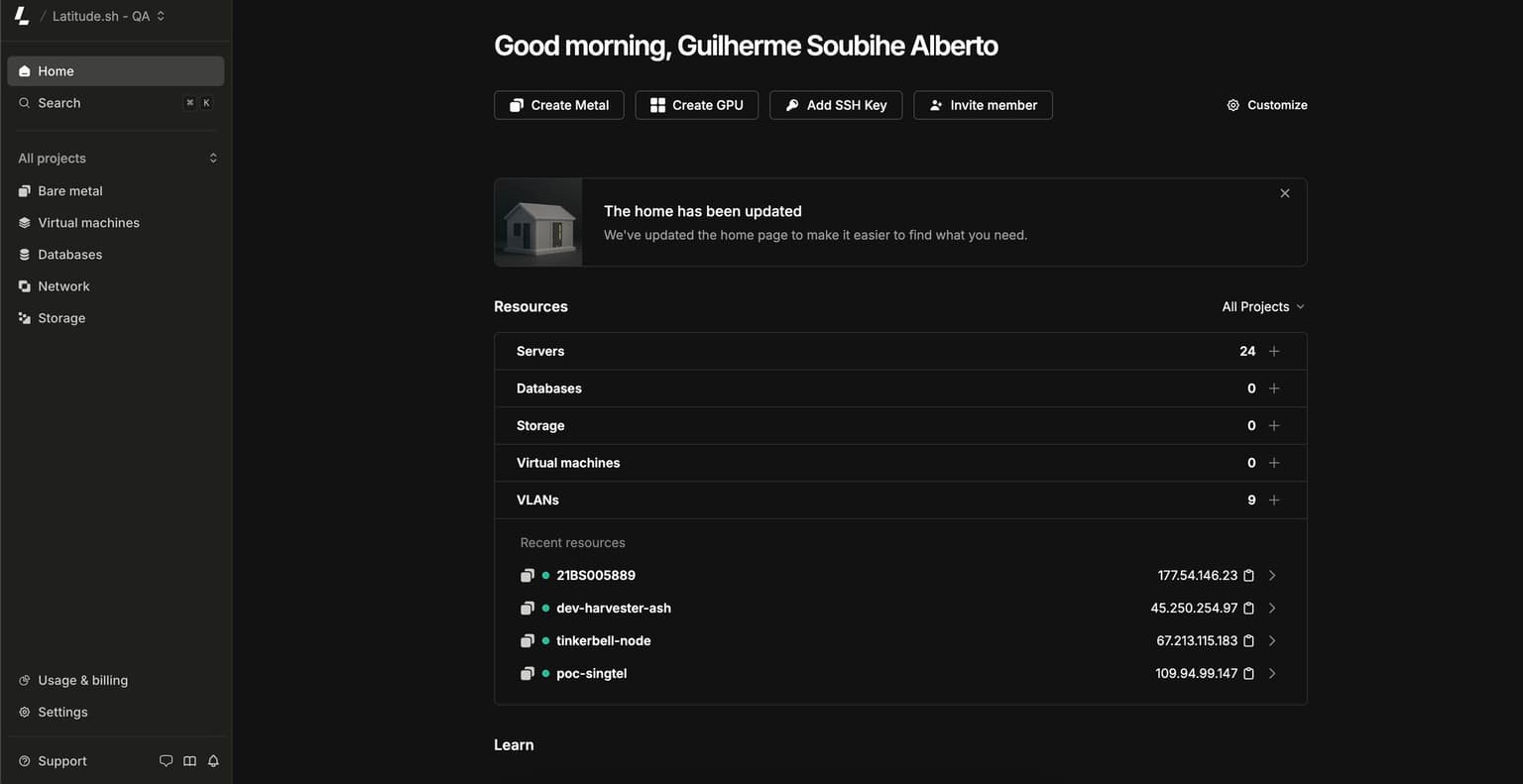Viewport: 1523px width, 784px height.
Task: Open notifications with the bell icon
Action: click(213, 760)
